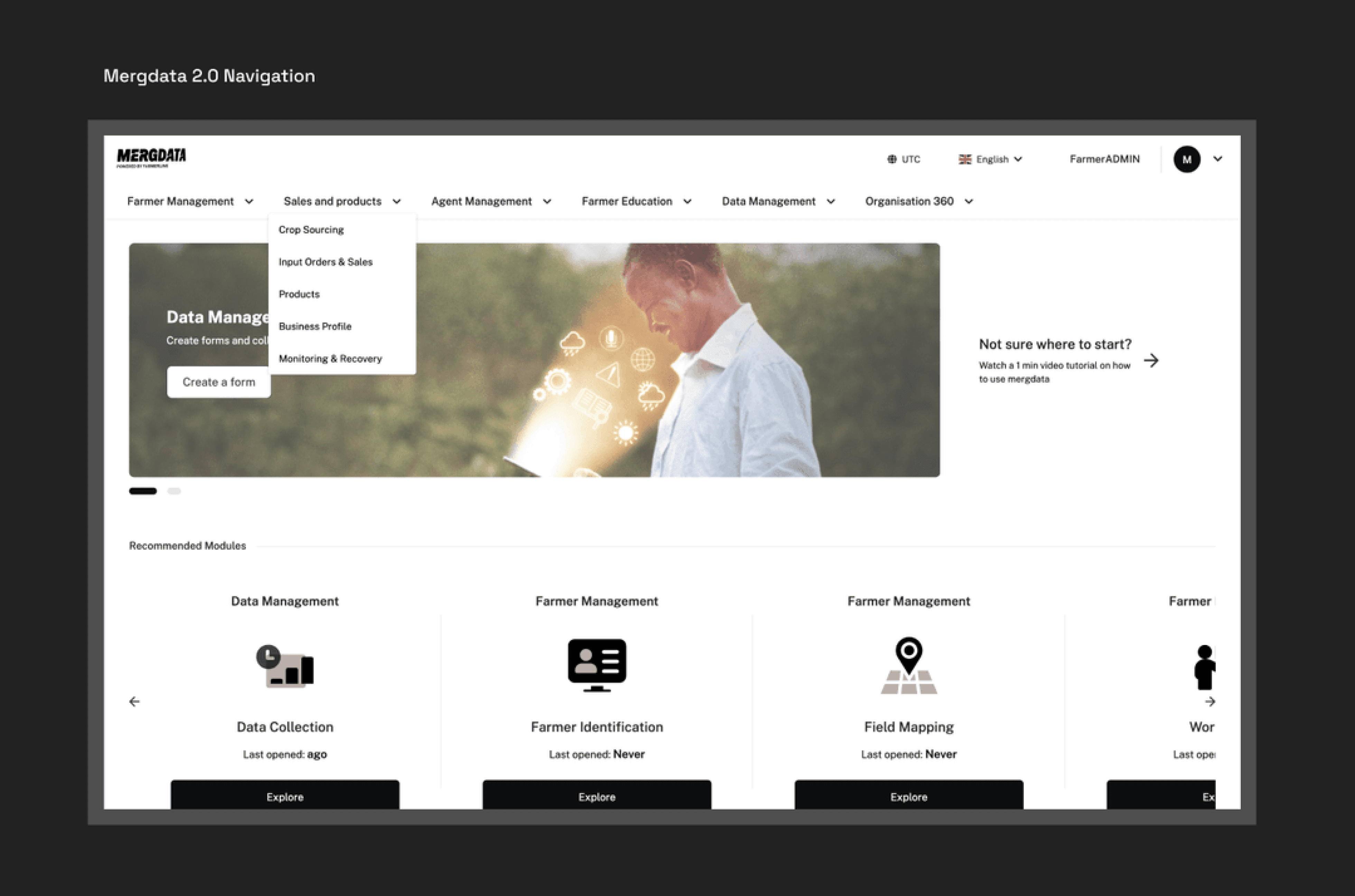Switch to second carousel slide indicator
Viewport: 1355px width, 896px height.
tap(174, 491)
